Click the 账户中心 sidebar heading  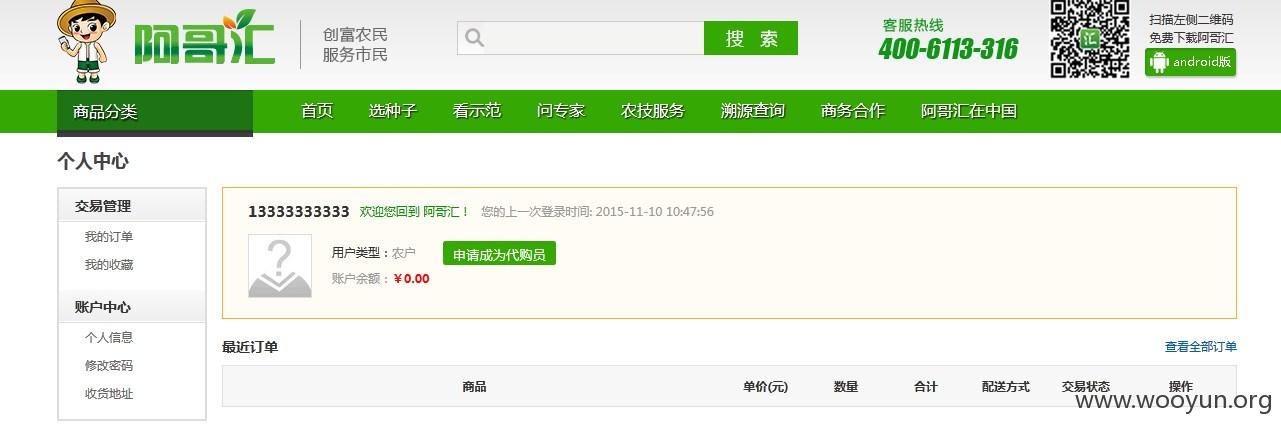click(103, 307)
